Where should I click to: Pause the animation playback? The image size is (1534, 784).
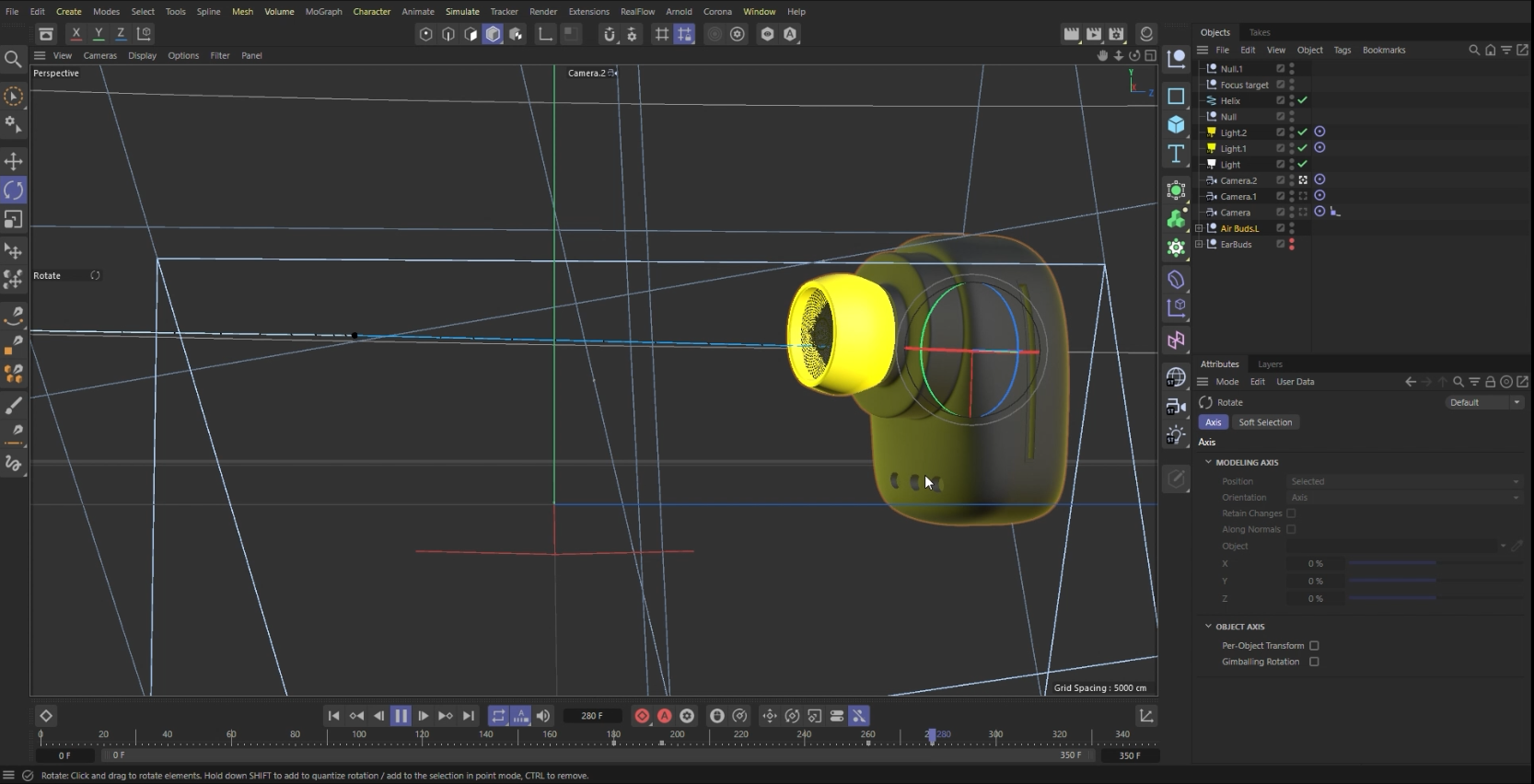(x=401, y=715)
